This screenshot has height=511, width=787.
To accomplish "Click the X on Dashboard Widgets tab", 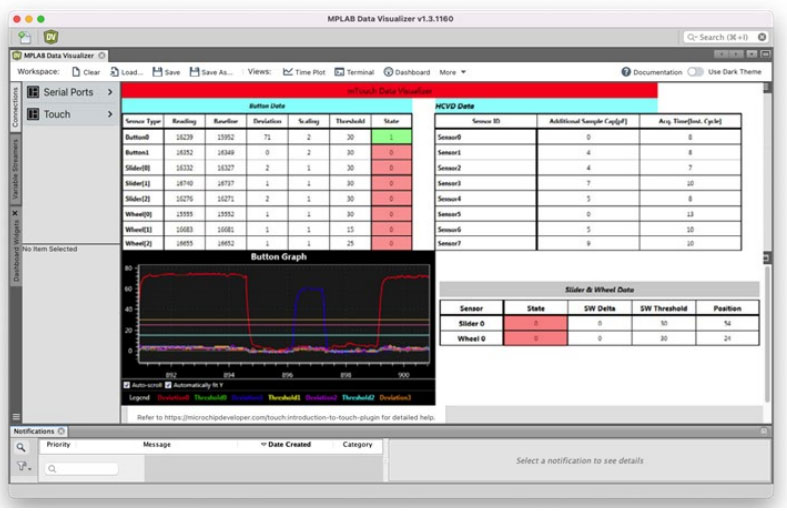I will tap(15, 213).
